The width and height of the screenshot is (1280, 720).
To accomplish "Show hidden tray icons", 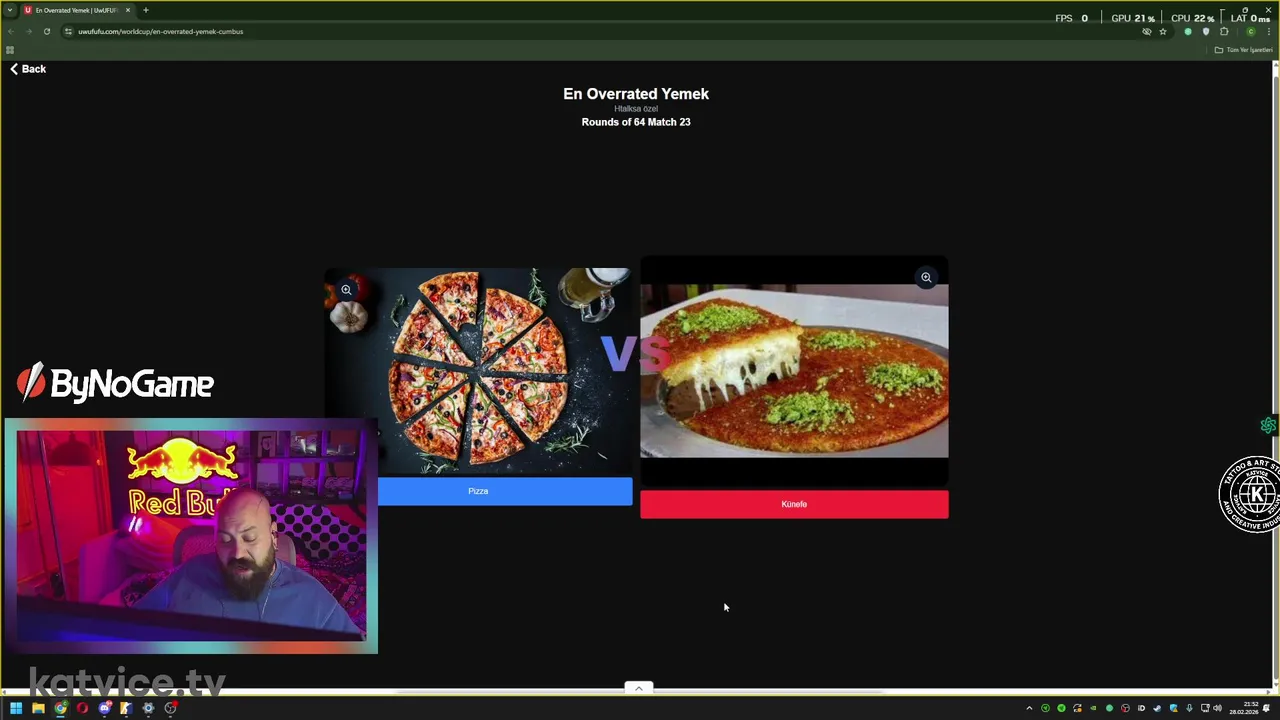I will 1029,708.
